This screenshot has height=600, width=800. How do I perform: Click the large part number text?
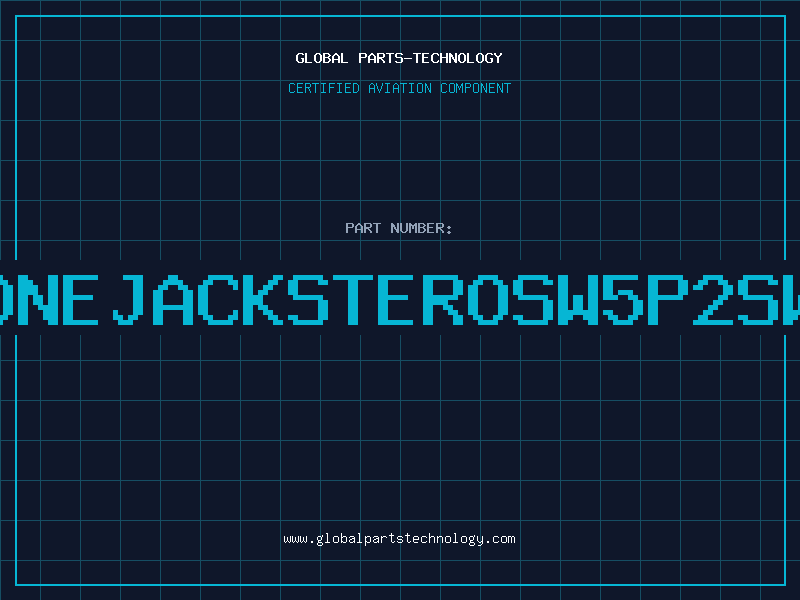click(400, 299)
